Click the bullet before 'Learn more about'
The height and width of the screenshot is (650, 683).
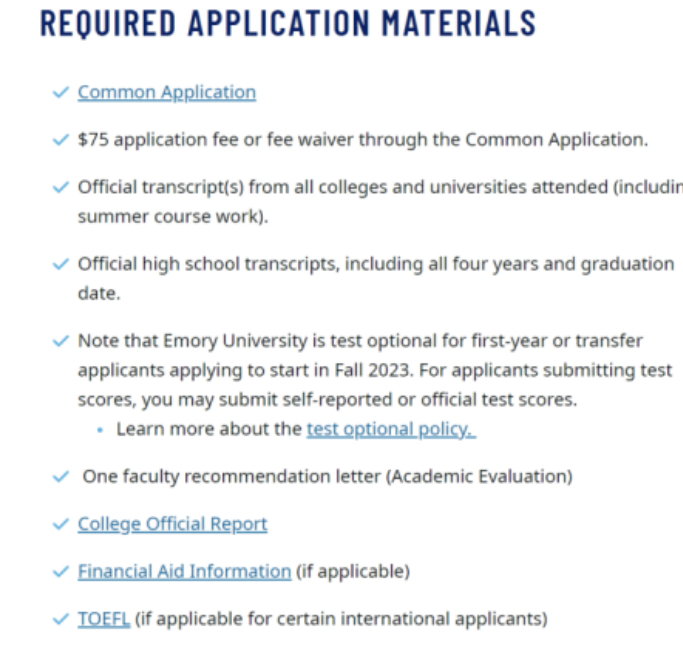pyautogui.click(x=101, y=430)
